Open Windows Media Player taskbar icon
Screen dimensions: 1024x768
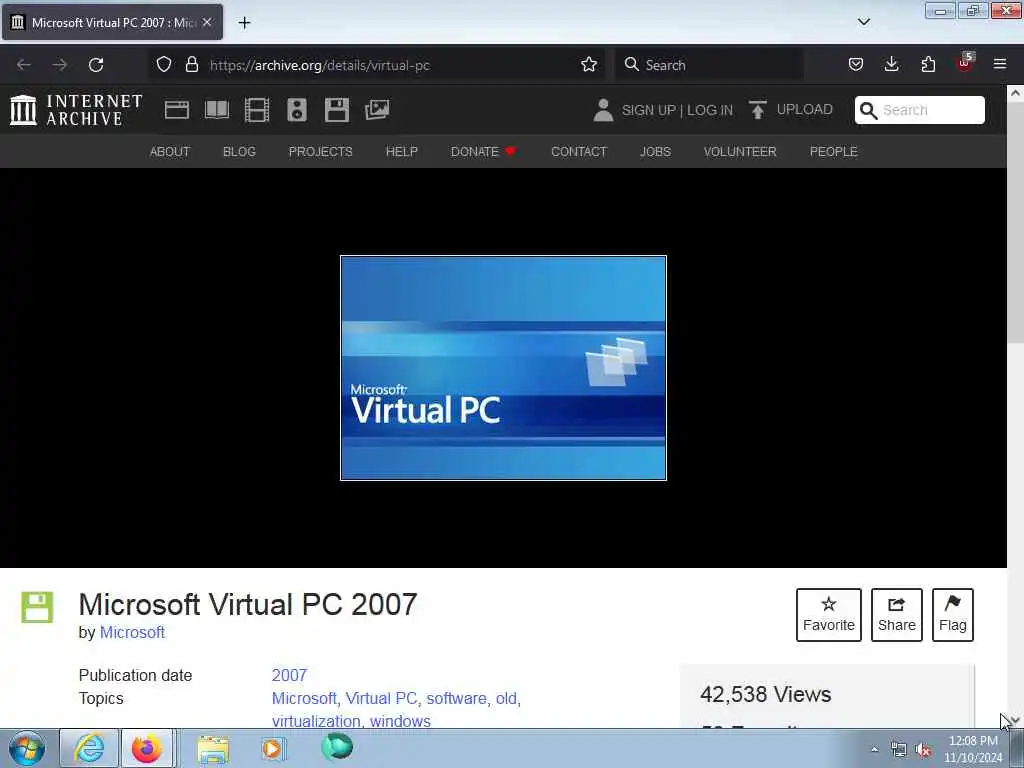coord(273,748)
